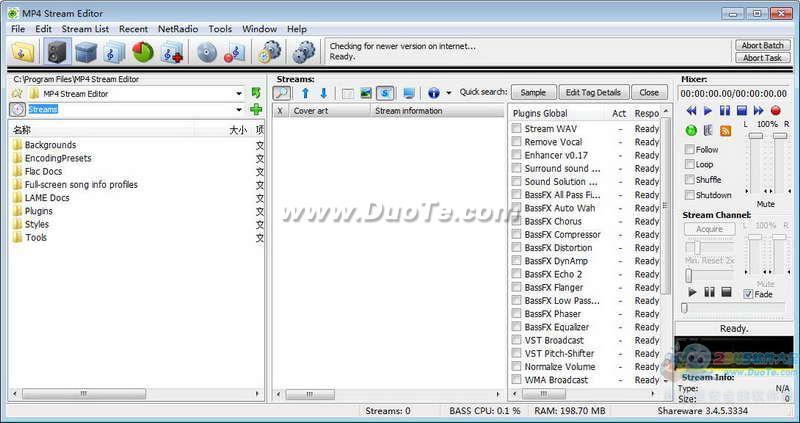Open the Edit menu
This screenshot has width=800, height=423.
[x=43, y=29]
